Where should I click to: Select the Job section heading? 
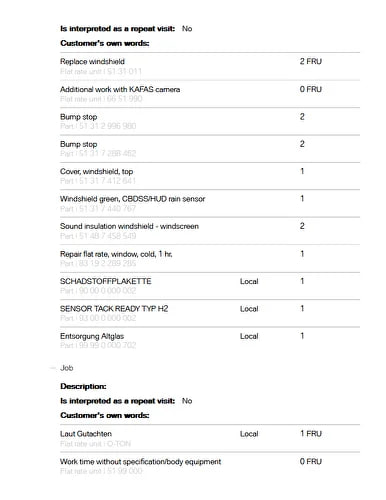pos(67,368)
